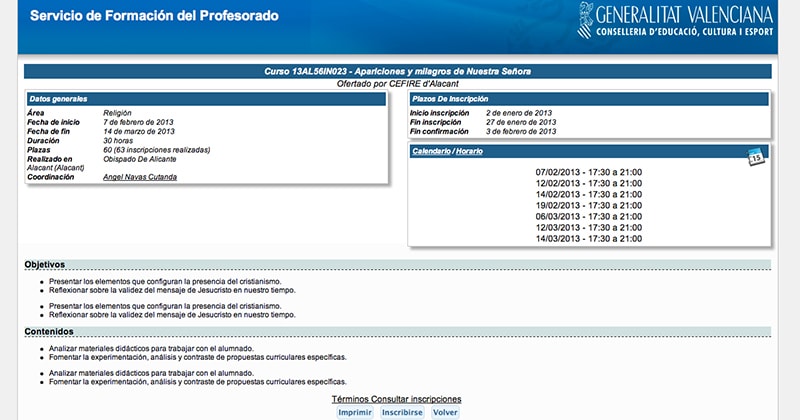
Task: Click the Objetivos section heading
Action: pos(45,264)
